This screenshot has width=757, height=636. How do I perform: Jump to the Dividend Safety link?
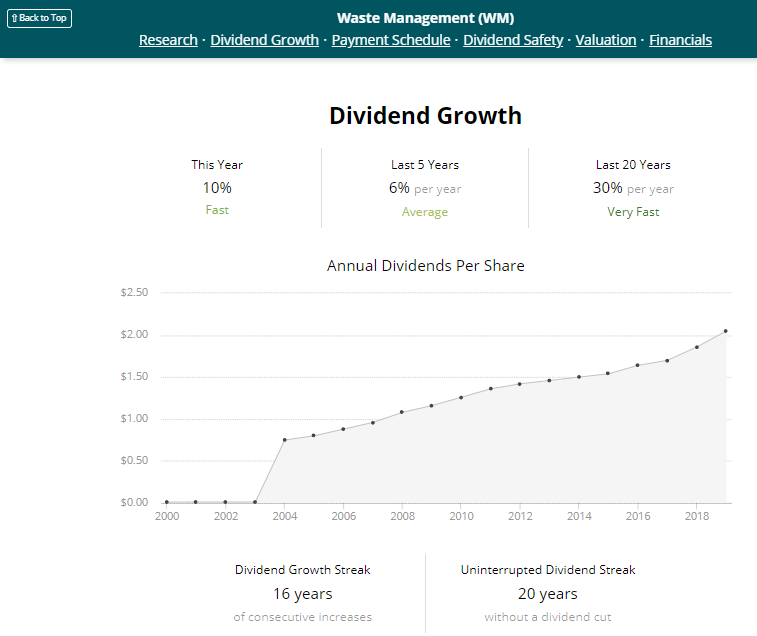(513, 40)
